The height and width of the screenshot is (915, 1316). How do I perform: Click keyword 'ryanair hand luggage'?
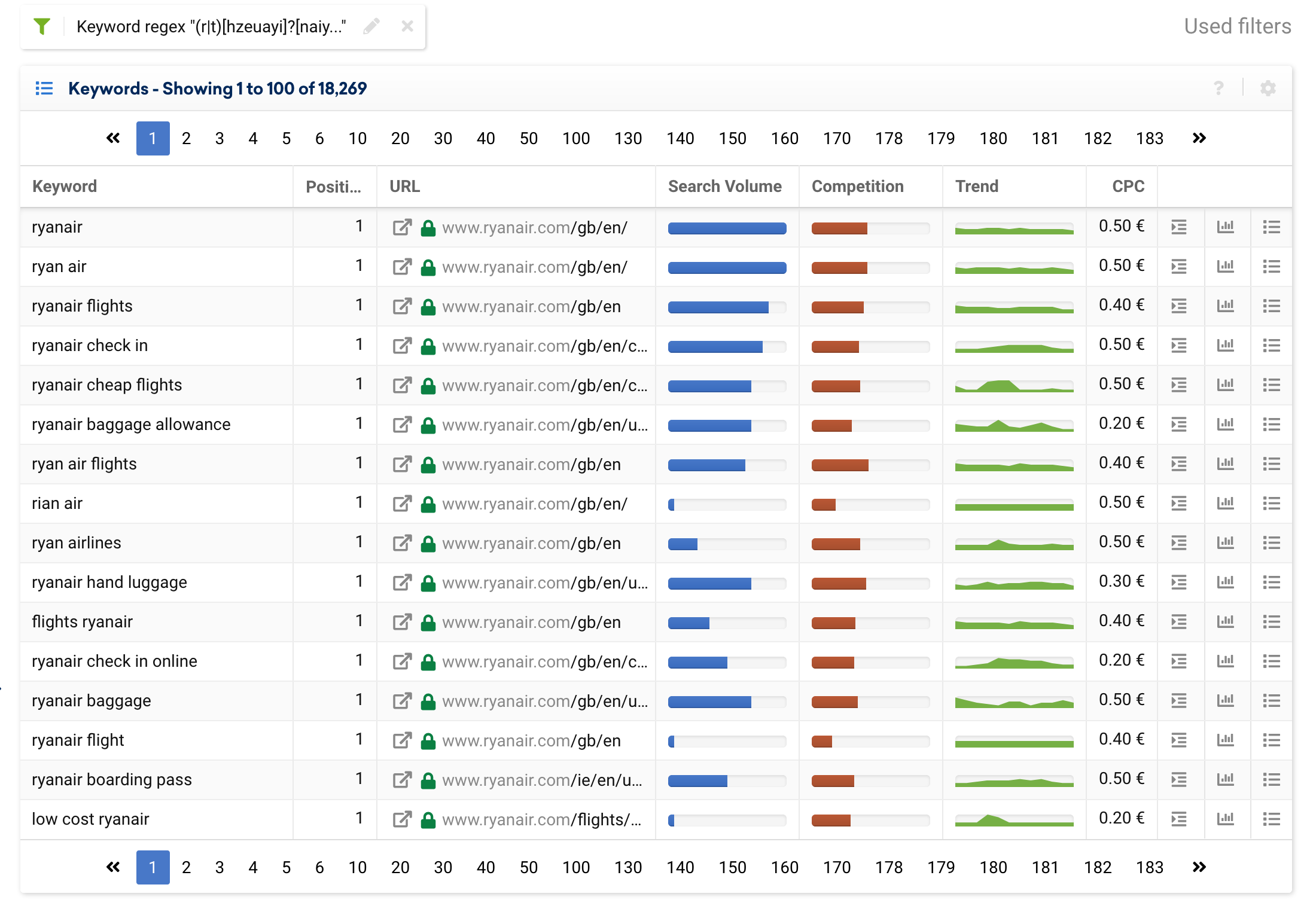(x=109, y=582)
